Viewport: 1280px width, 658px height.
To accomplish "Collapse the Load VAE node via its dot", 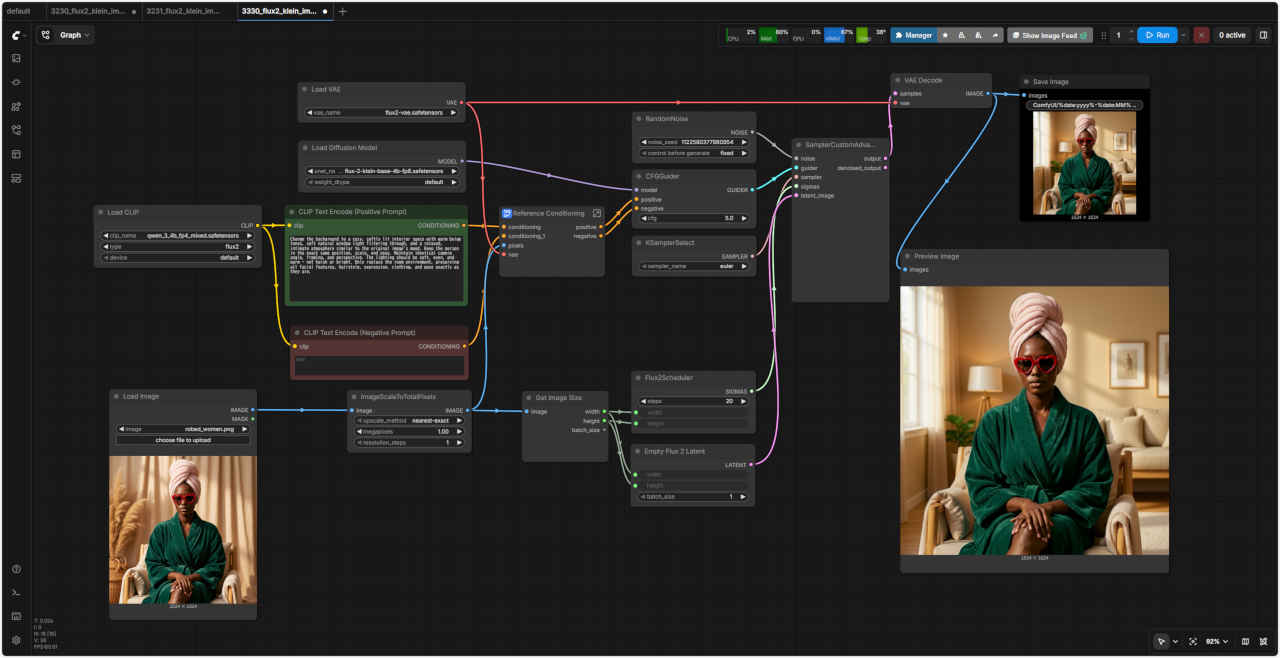I will (305, 90).
